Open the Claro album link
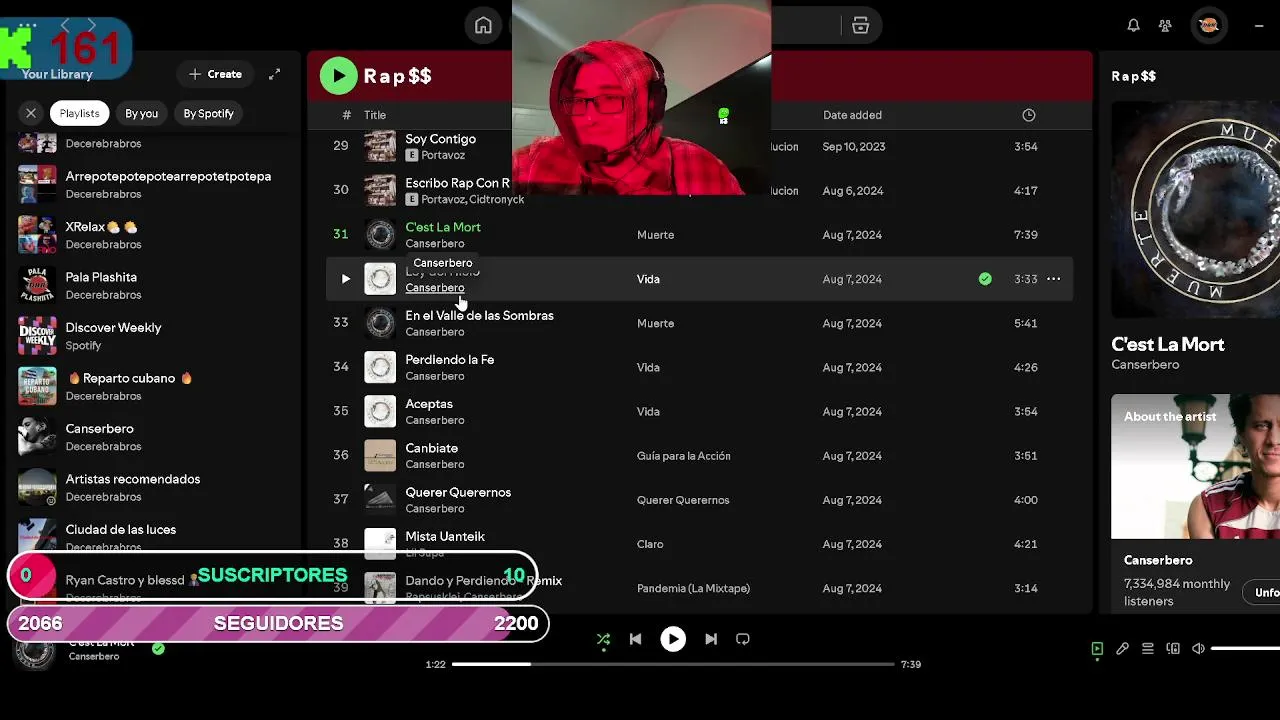 (x=650, y=544)
